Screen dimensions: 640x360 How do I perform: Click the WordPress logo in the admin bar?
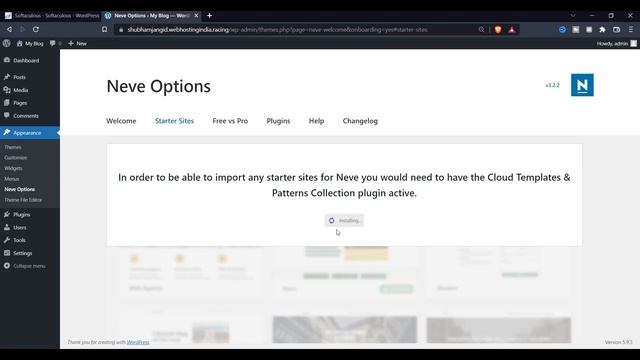tap(7, 43)
